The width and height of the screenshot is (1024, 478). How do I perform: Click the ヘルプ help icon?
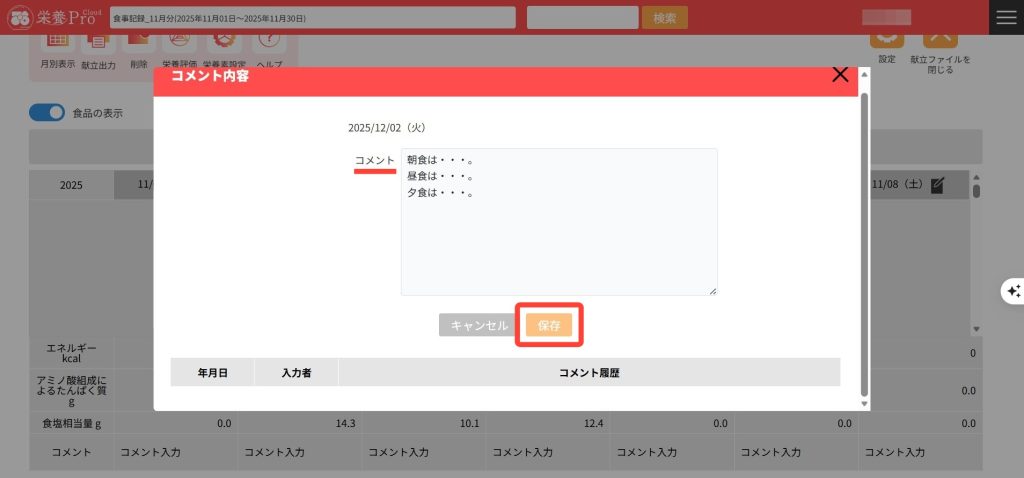click(x=268, y=42)
